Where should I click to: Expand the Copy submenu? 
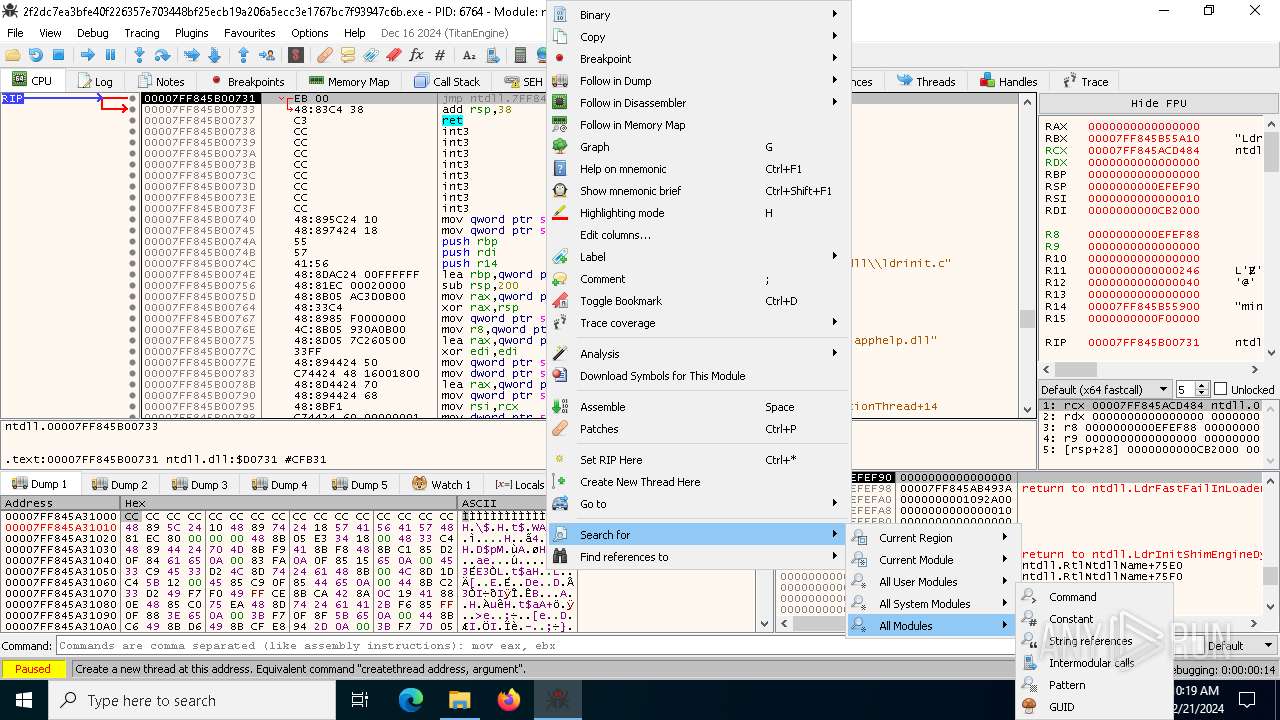click(699, 37)
